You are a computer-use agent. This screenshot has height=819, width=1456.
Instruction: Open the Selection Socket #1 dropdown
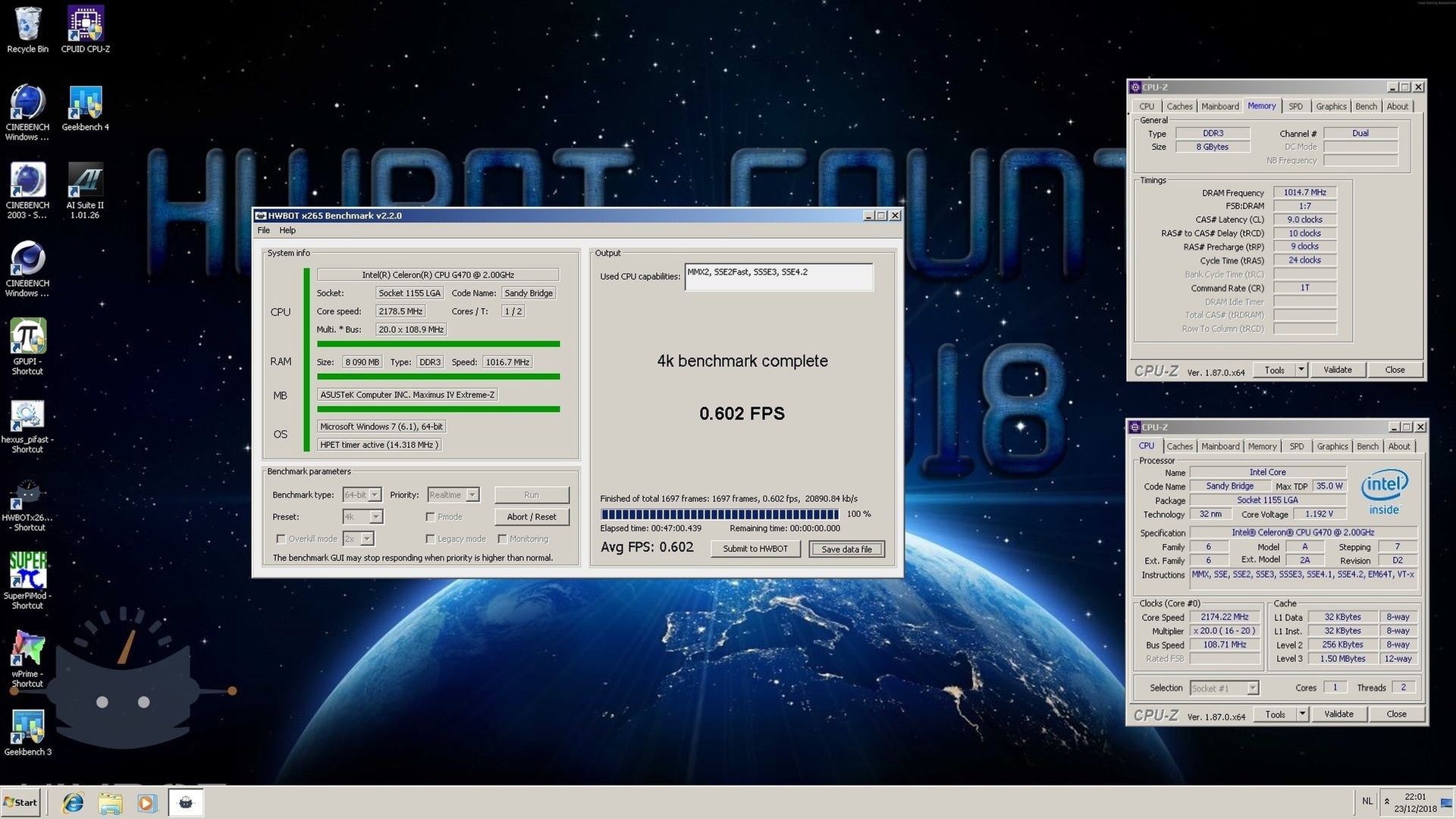1224,688
